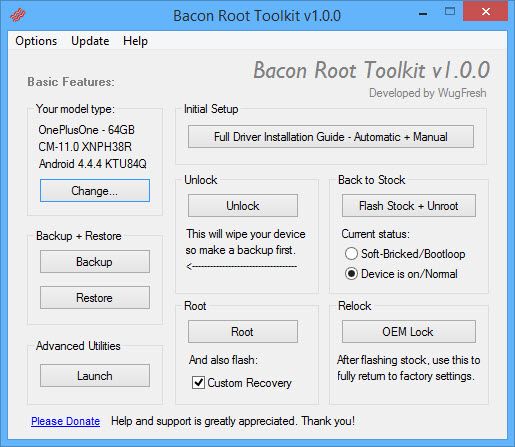The height and width of the screenshot is (447, 515).
Task: Uncheck the Custom Recovery checkbox
Action: (x=198, y=382)
